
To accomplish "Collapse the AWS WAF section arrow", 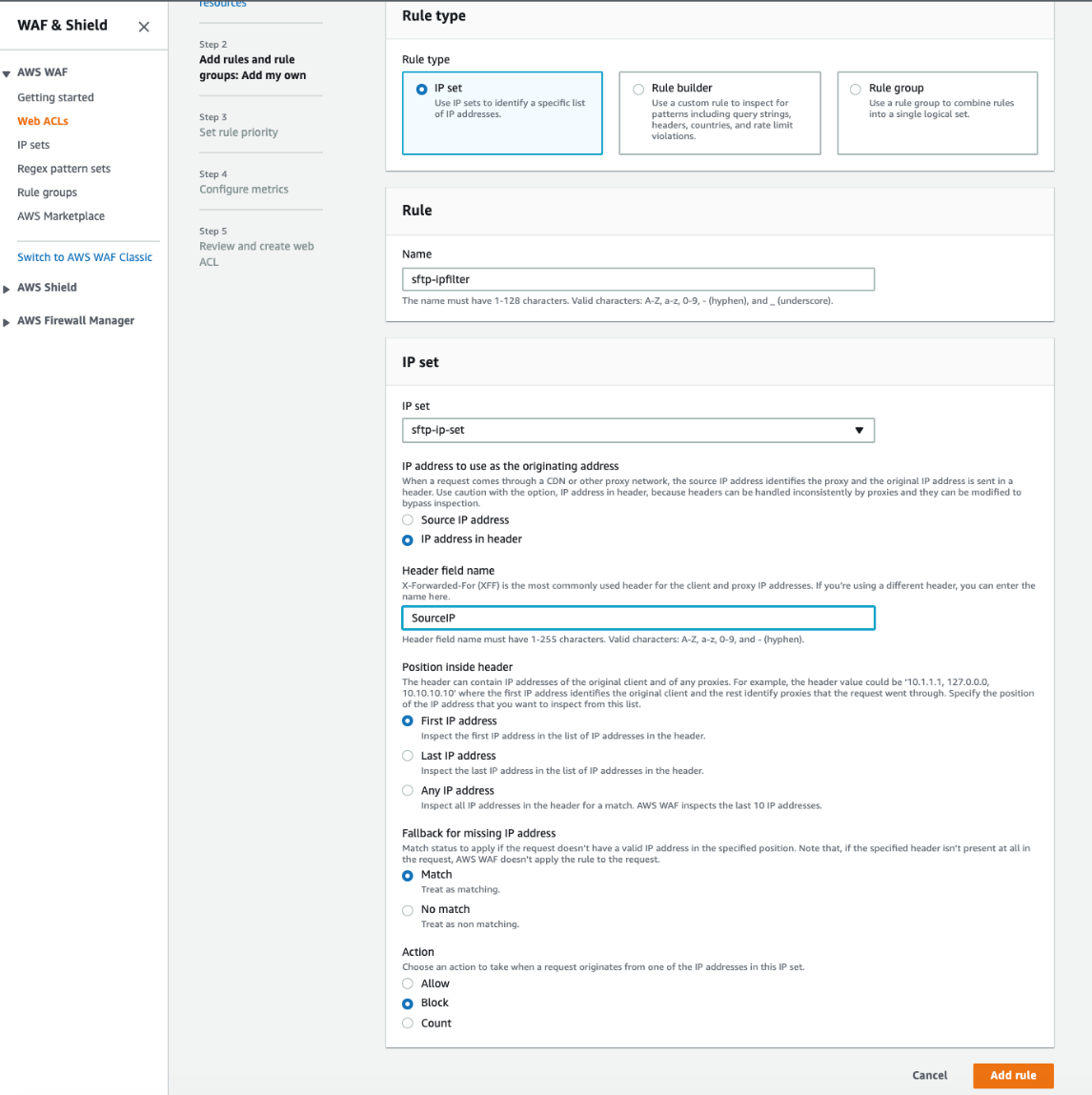I will coord(8,71).
